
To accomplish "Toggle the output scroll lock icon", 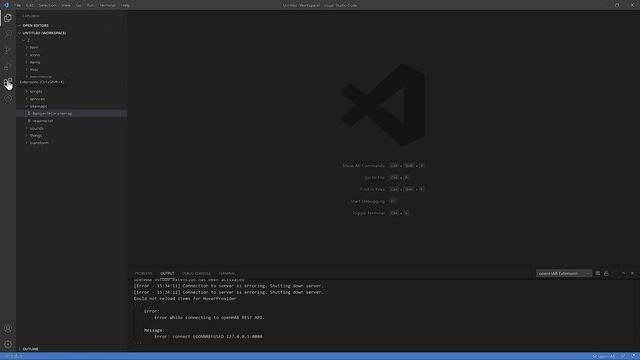I will tap(606, 273).
